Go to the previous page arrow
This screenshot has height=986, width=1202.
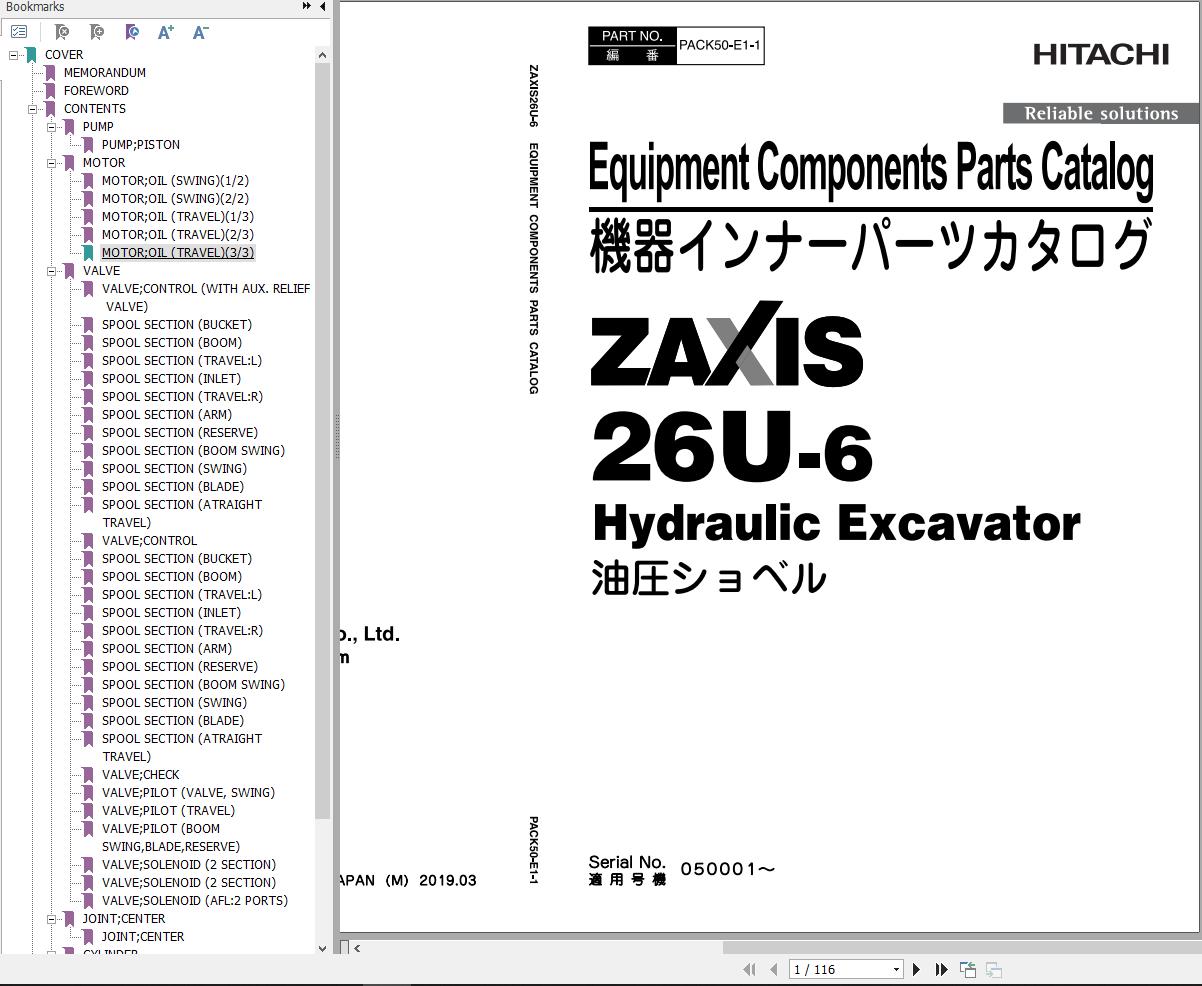[x=773, y=969]
